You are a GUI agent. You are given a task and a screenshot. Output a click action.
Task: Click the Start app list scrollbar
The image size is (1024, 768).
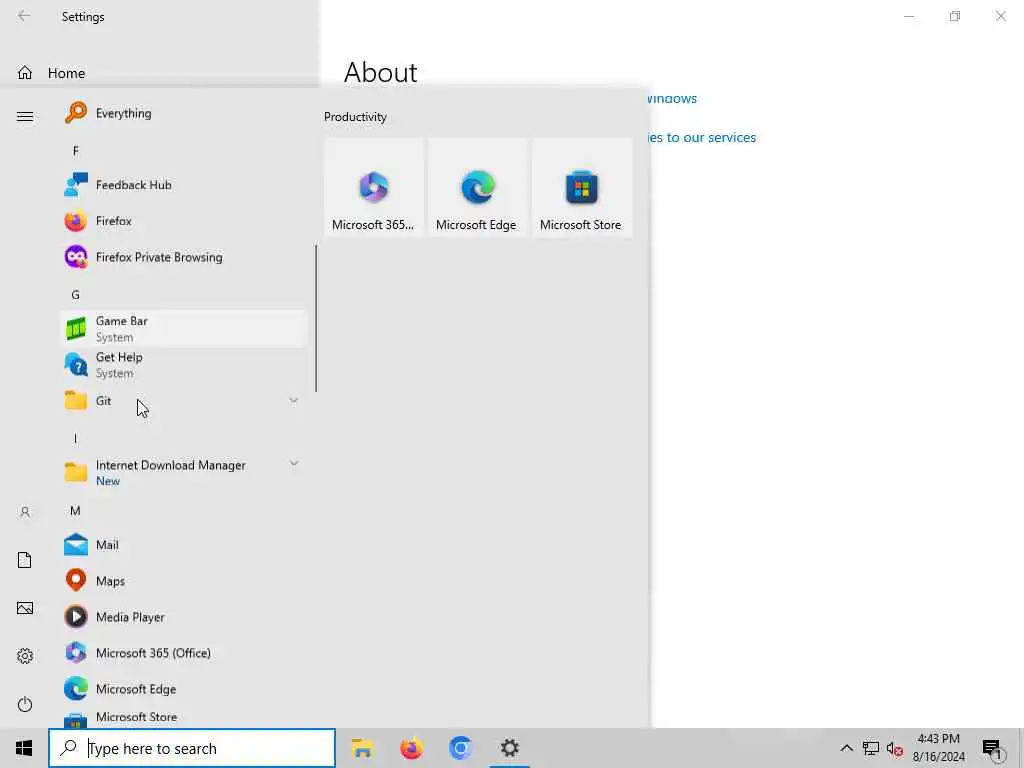pyautogui.click(x=316, y=319)
